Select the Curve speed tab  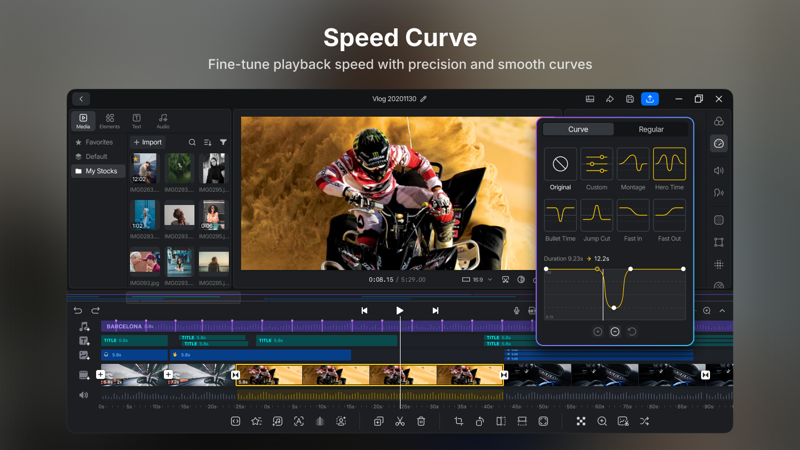tap(578, 130)
